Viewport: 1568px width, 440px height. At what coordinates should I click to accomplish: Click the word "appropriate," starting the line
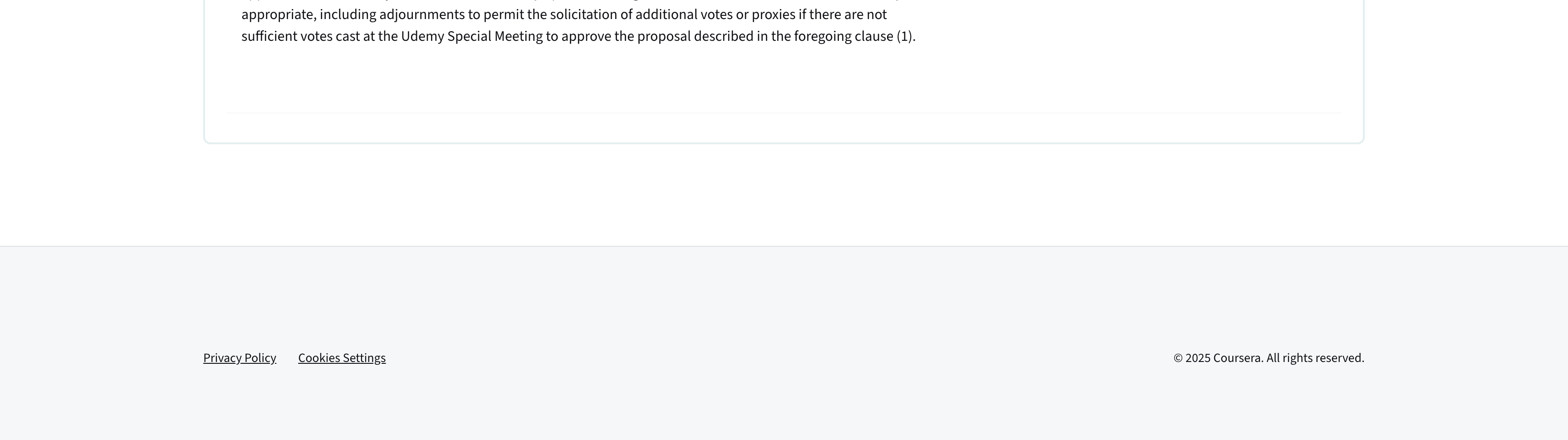[x=279, y=15]
